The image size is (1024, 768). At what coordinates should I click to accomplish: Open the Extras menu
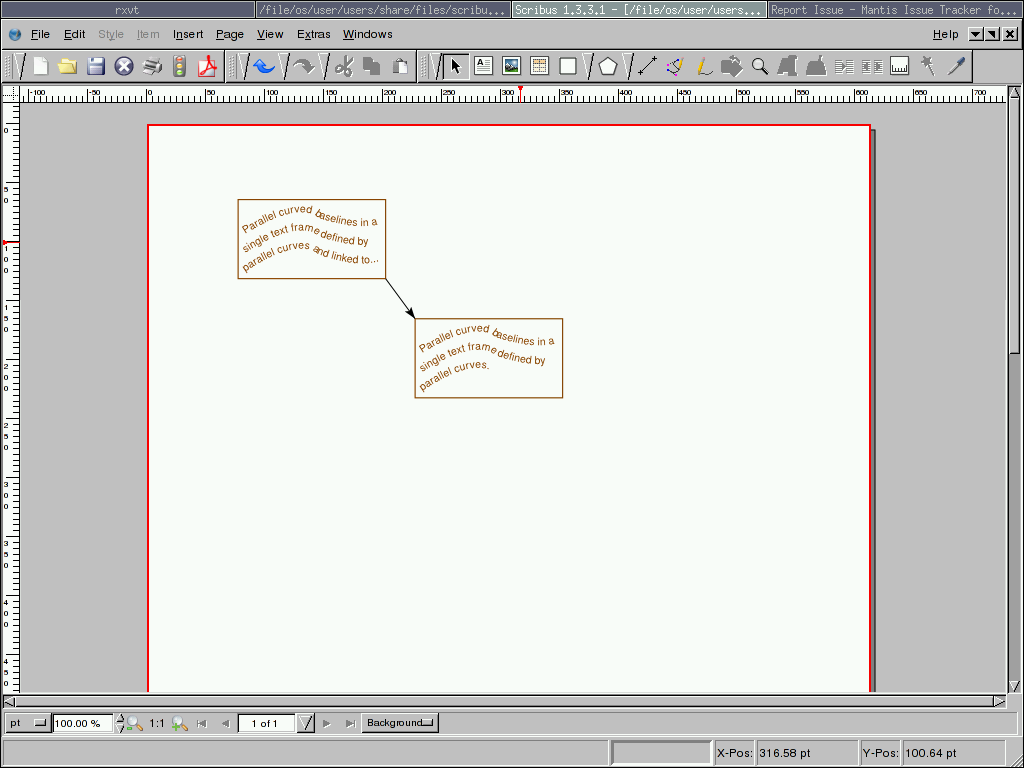(313, 34)
